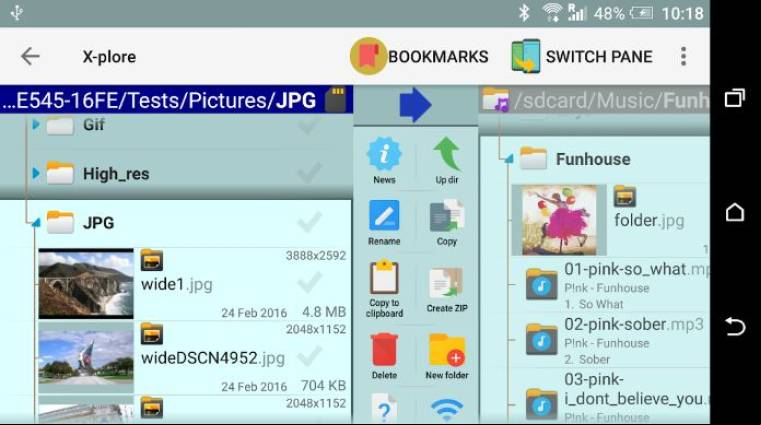Tap the News info icon
The height and width of the screenshot is (425, 761).
pos(384,154)
